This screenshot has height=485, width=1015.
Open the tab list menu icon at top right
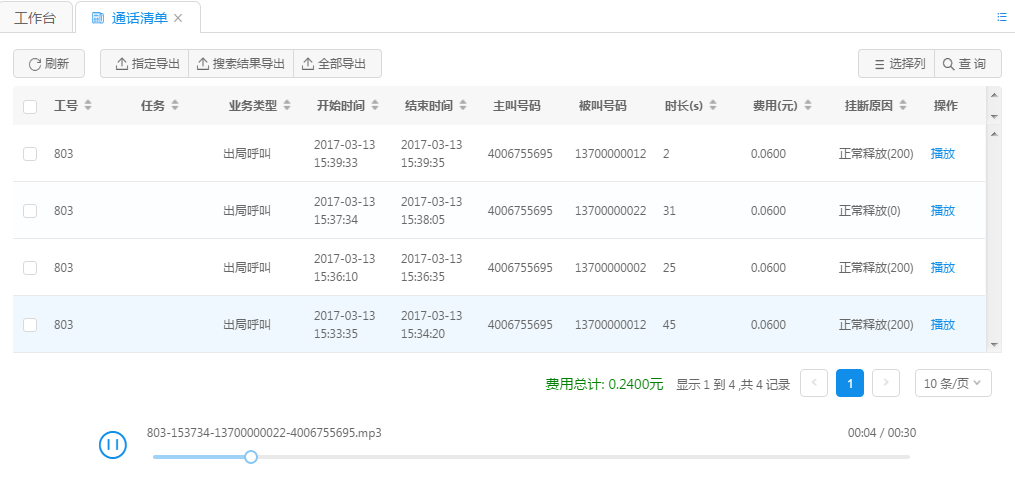1002,17
